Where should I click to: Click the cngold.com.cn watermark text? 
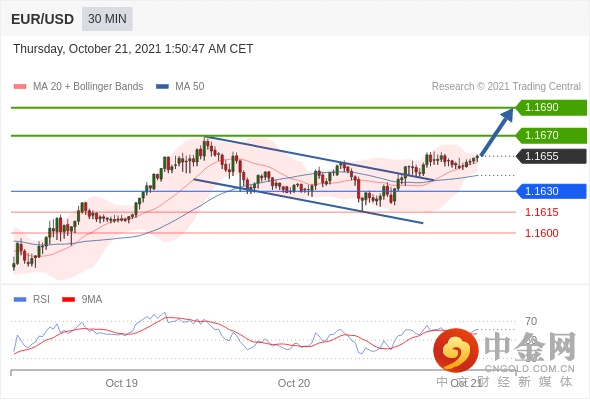[x=530, y=369]
